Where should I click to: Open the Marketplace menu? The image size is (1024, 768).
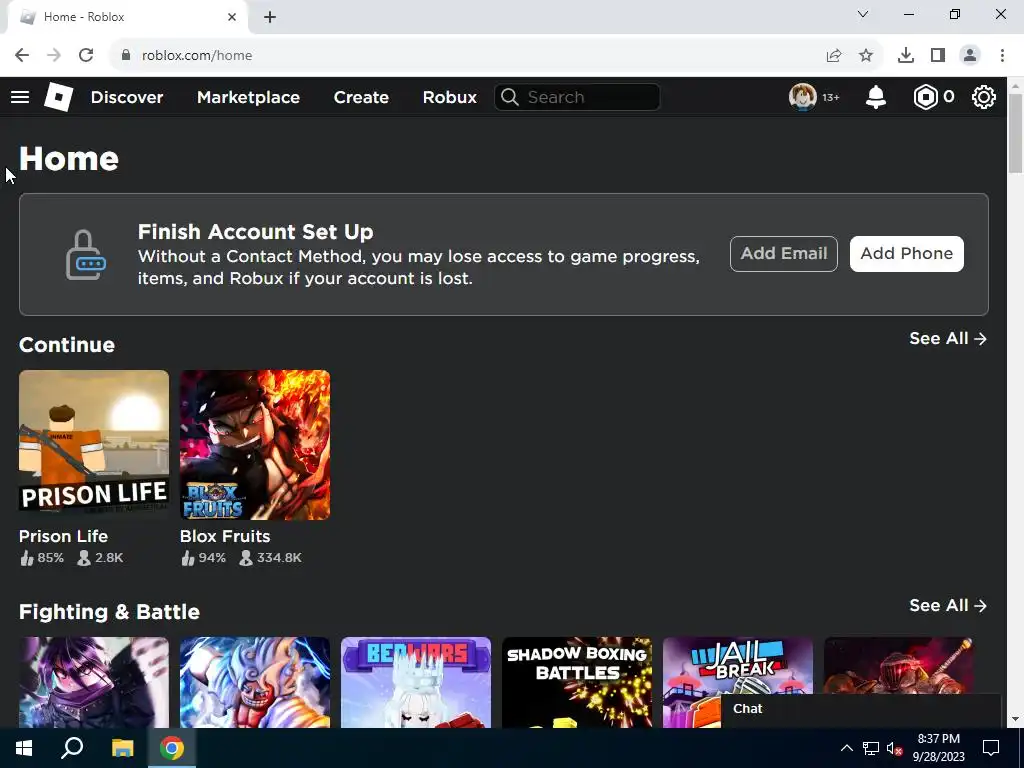click(x=248, y=97)
